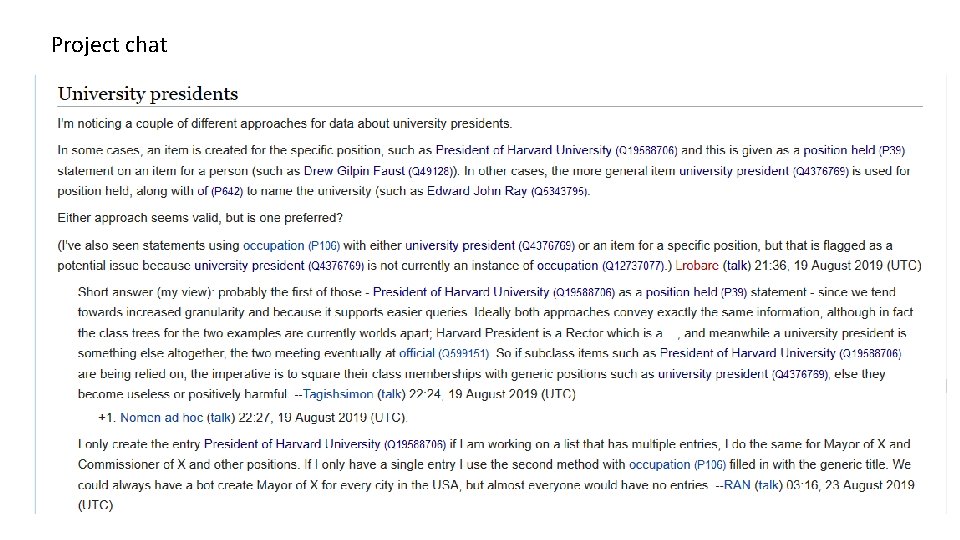Click the timestamp '21:36, 19 August 2019 (UTC)'

click(838, 266)
